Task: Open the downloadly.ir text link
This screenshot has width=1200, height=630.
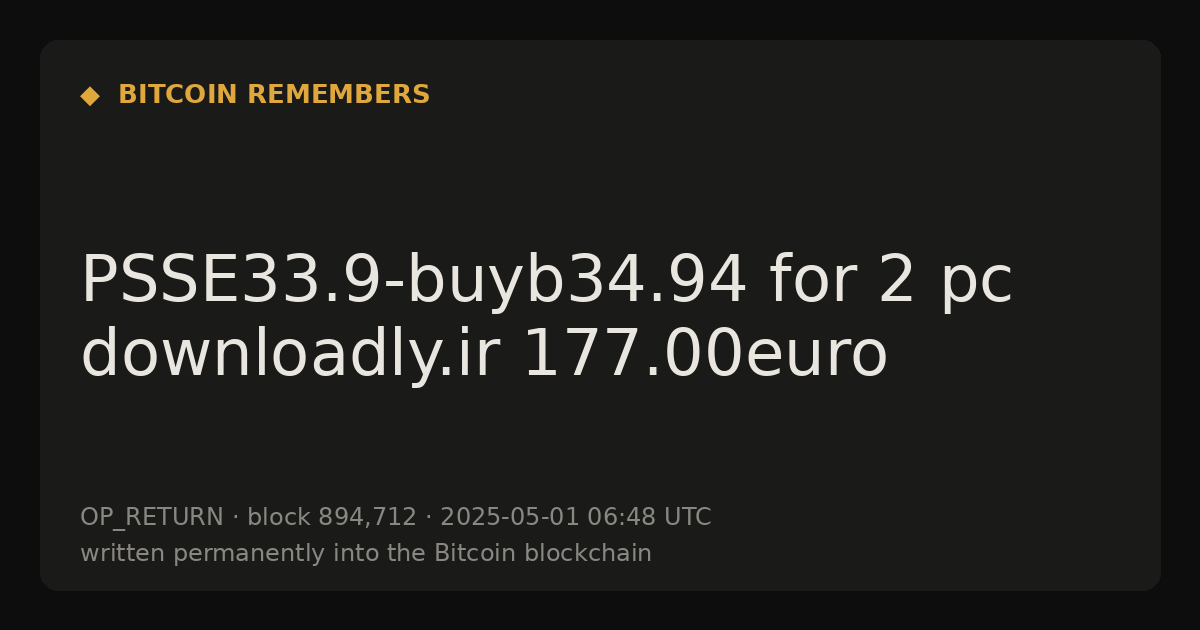Action: (290, 355)
